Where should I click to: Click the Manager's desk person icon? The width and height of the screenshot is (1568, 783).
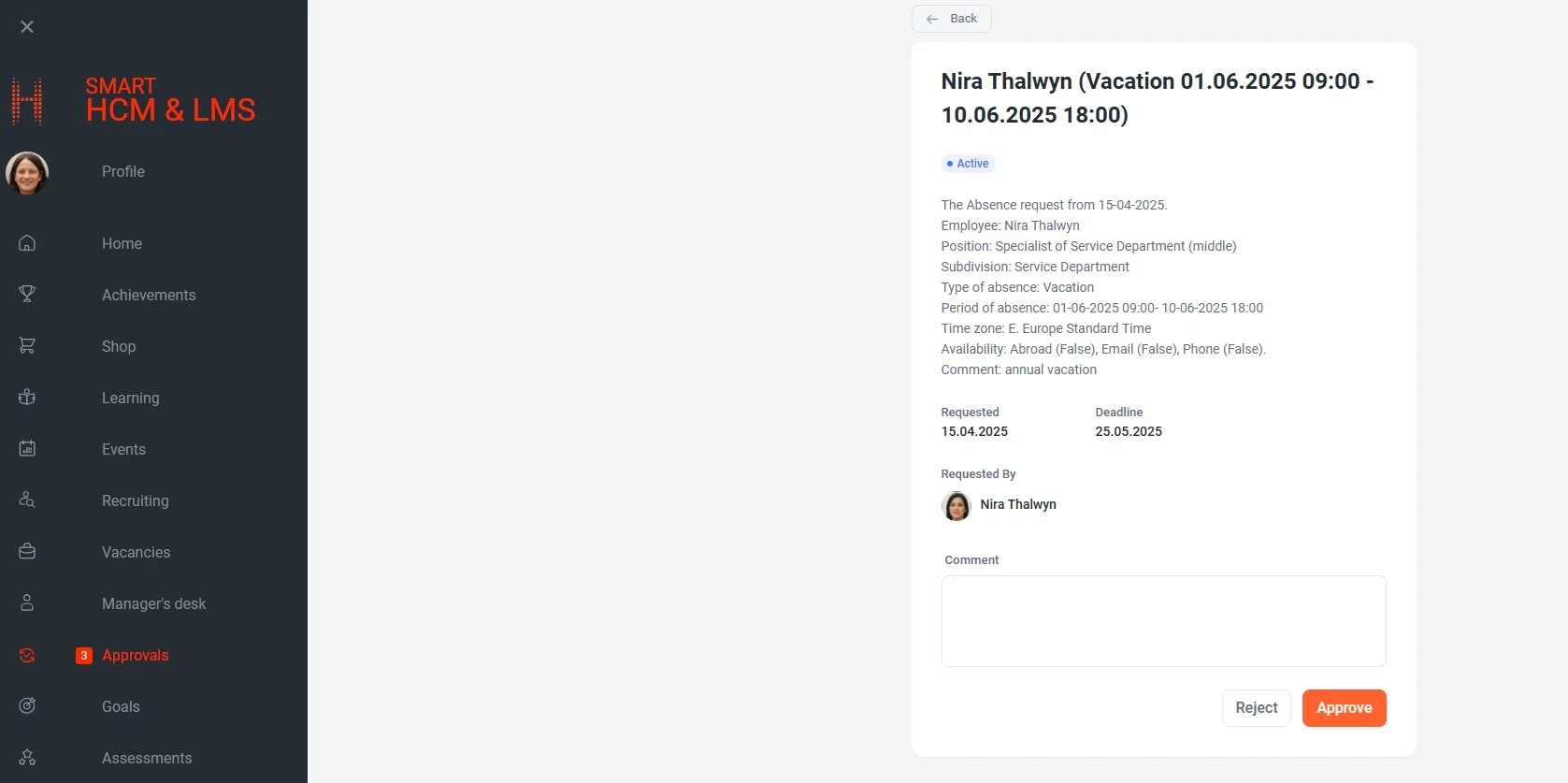(x=27, y=603)
